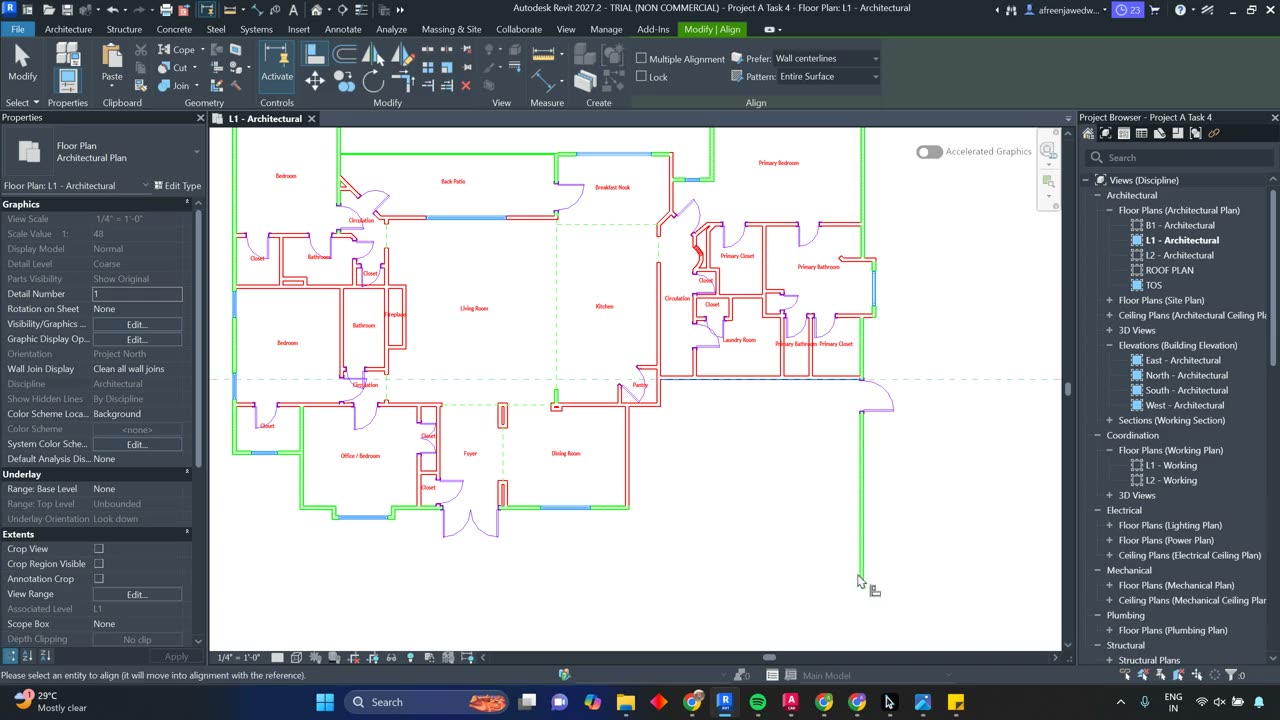Expand the 3D Views node under Architectural

(1109, 330)
